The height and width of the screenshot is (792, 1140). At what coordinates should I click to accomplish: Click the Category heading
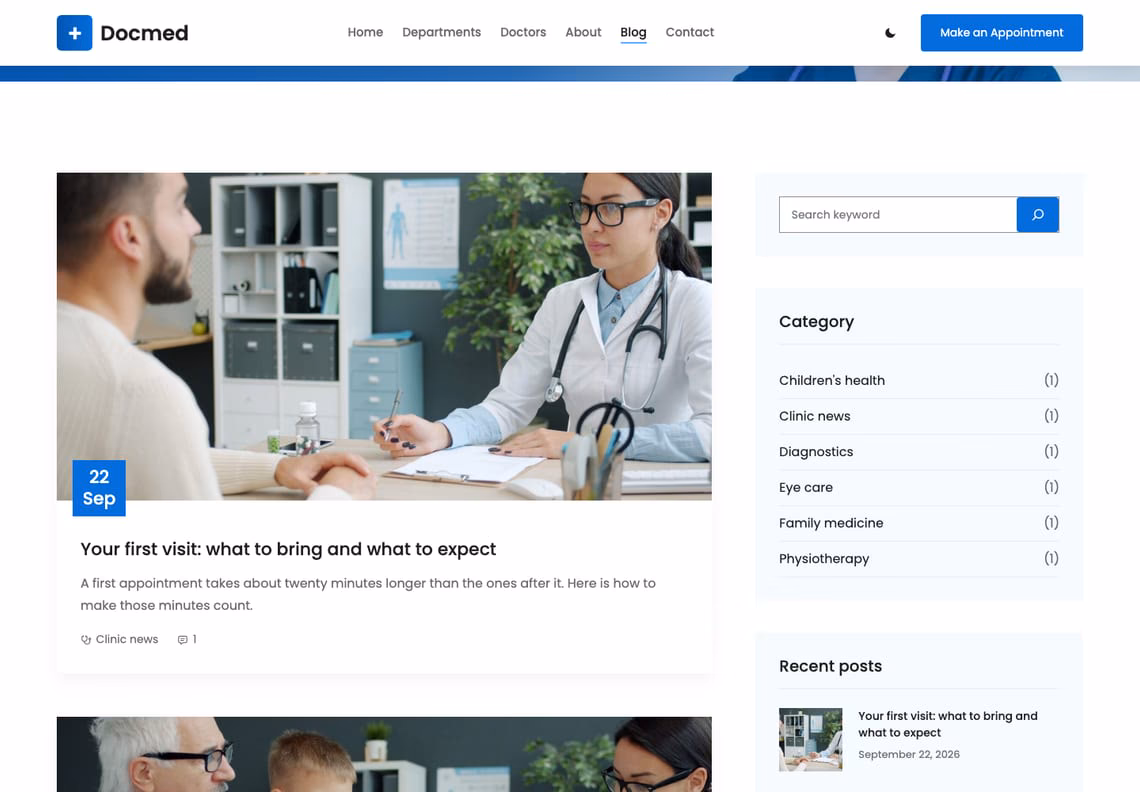[816, 321]
